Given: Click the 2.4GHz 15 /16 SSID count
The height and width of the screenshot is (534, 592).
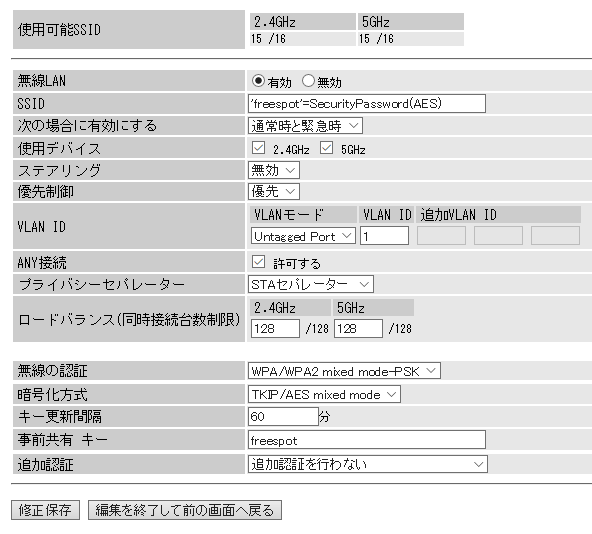Looking at the screenshot, I should tap(268, 39).
